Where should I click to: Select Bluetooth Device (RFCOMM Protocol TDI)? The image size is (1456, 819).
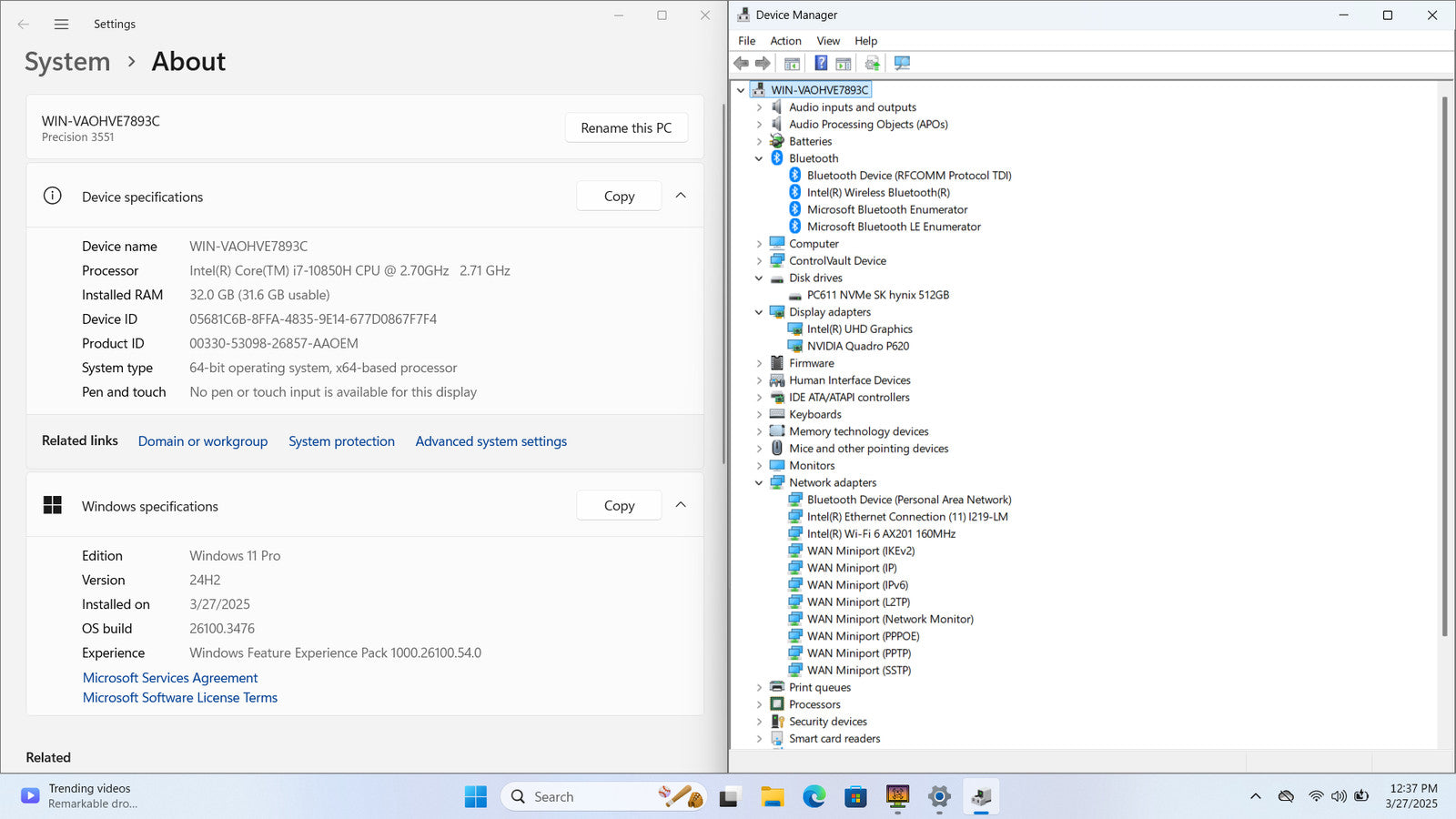[x=909, y=175]
